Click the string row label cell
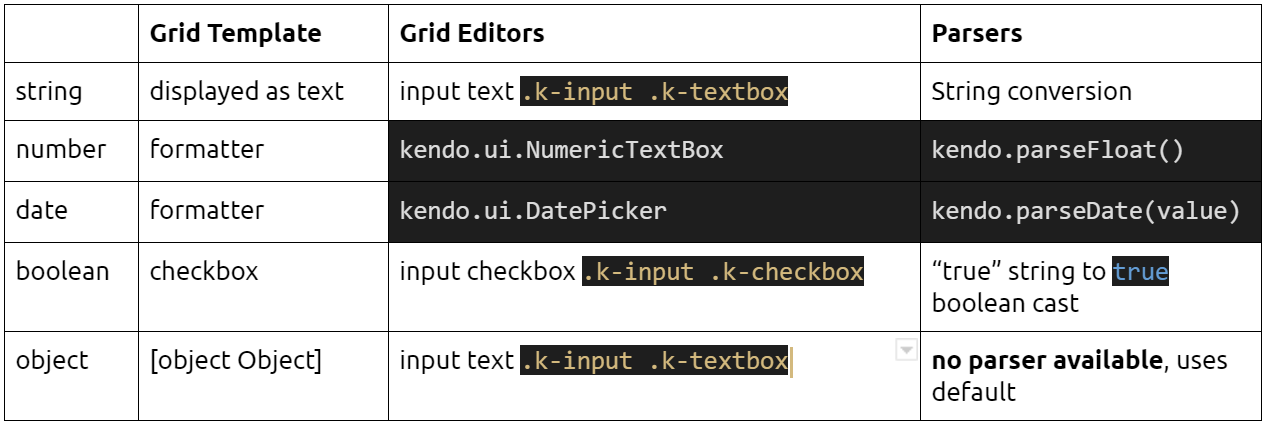 pyautogui.click(x=49, y=92)
